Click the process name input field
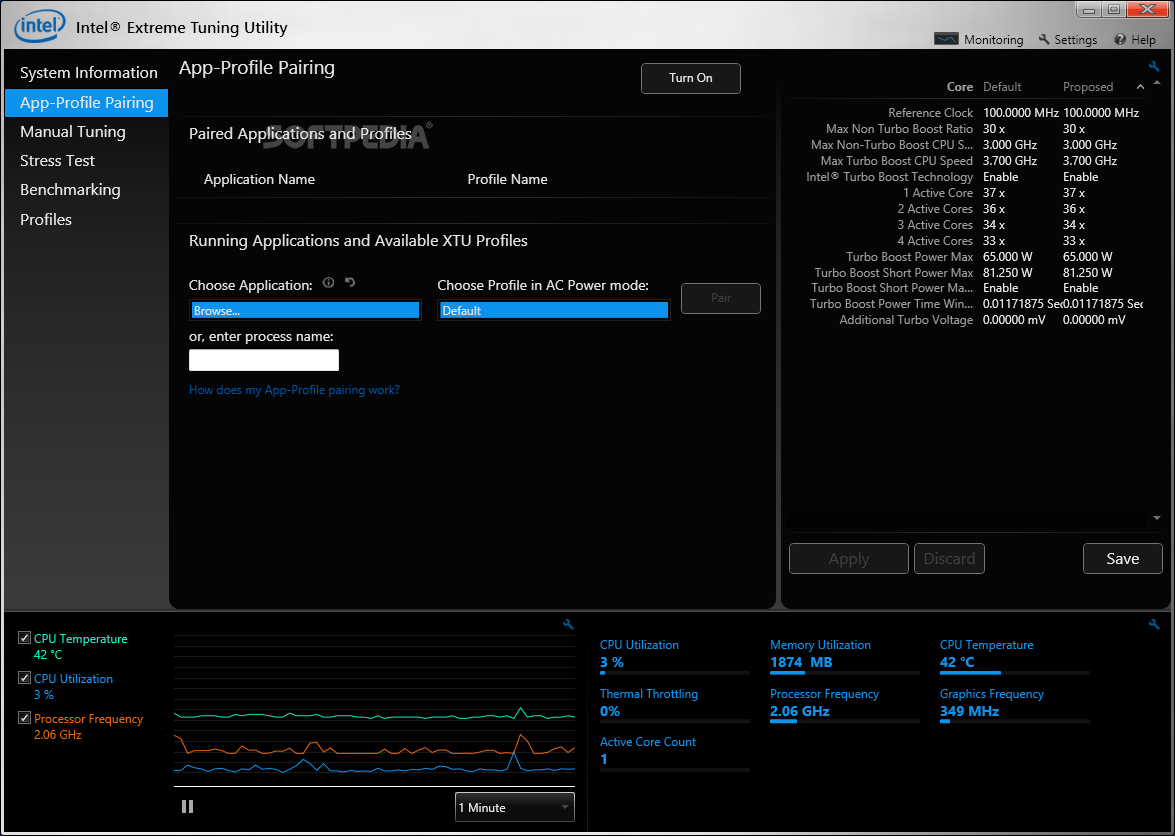This screenshot has height=836, width=1175. [264, 360]
